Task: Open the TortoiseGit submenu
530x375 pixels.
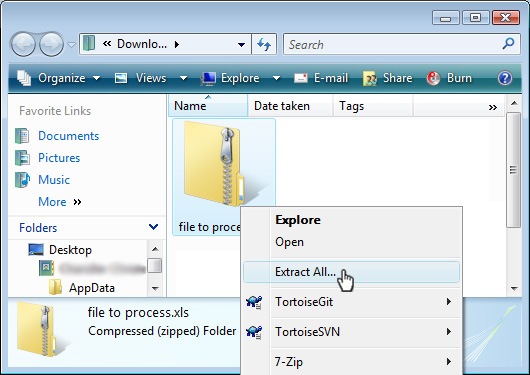Action: (352, 302)
